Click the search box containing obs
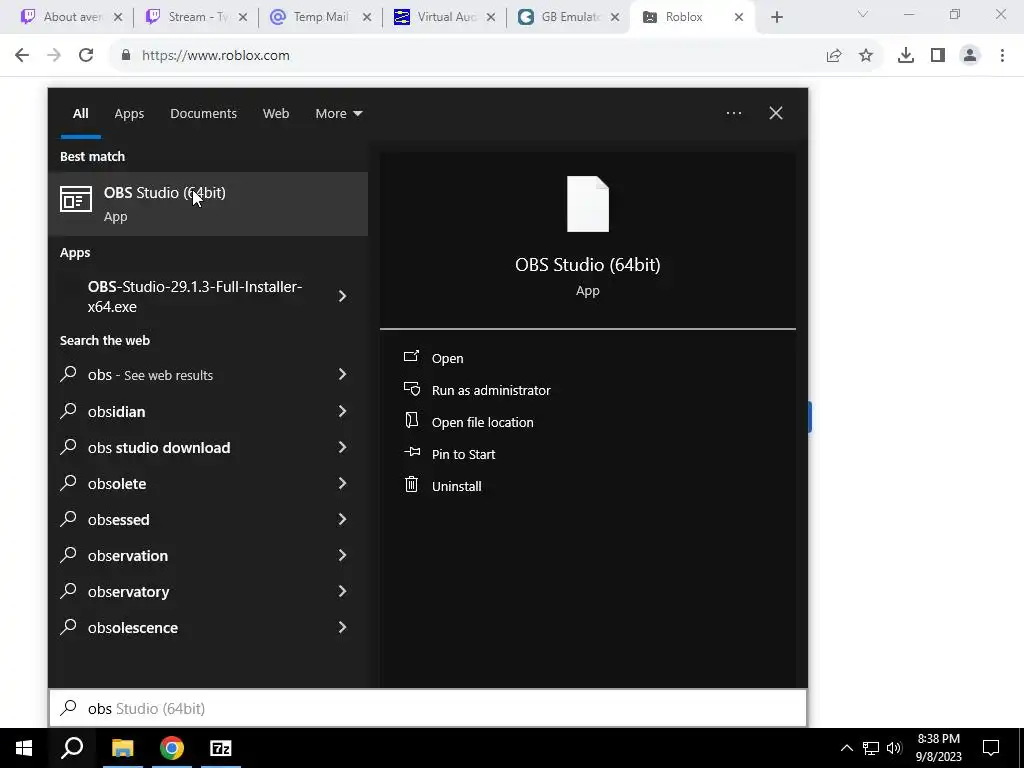The width and height of the screenshot is (1024, 768). pyautogui.click(x=428, y=709)
